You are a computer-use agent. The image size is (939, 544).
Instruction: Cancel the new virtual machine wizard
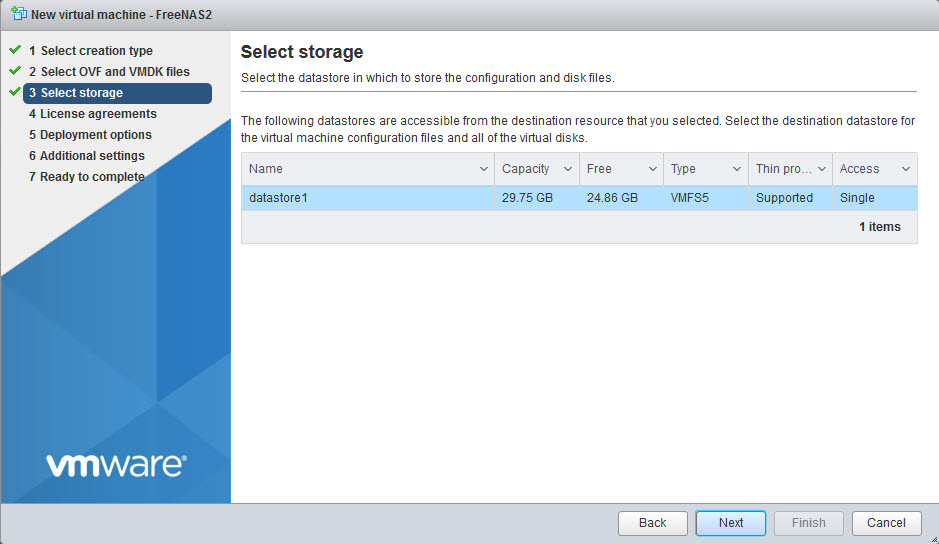(x=886, y=523)
